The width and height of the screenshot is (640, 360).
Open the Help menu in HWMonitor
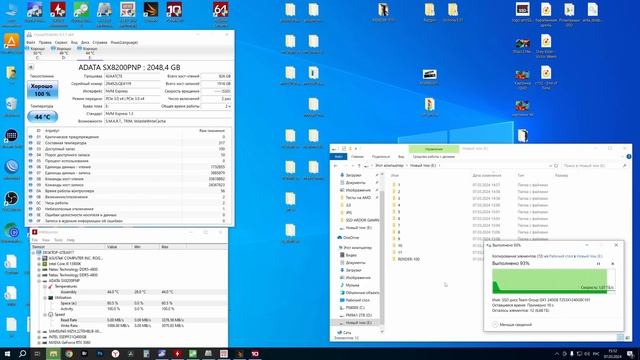pos(71,240)
